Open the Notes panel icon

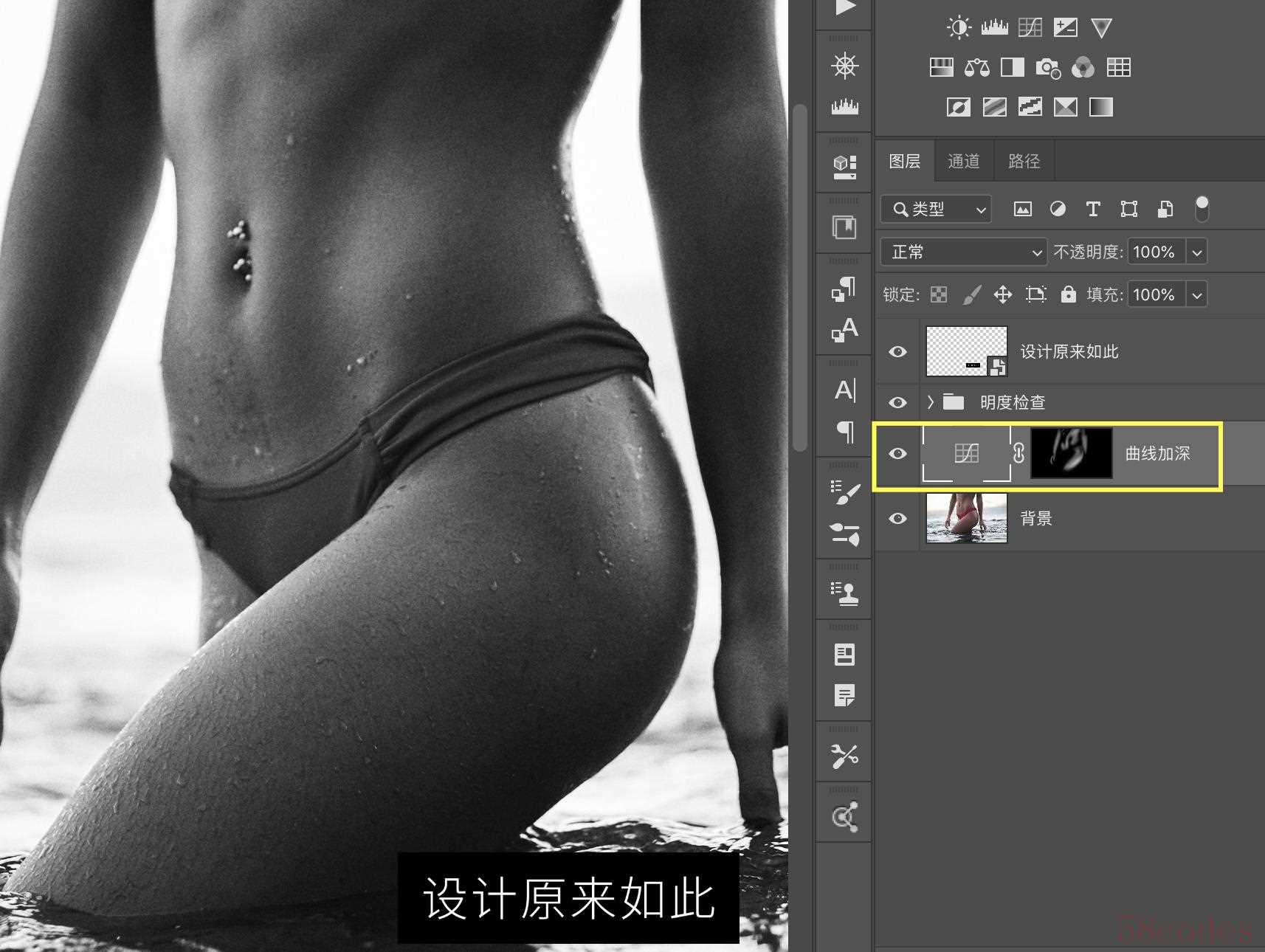click(x=845, y=695)
